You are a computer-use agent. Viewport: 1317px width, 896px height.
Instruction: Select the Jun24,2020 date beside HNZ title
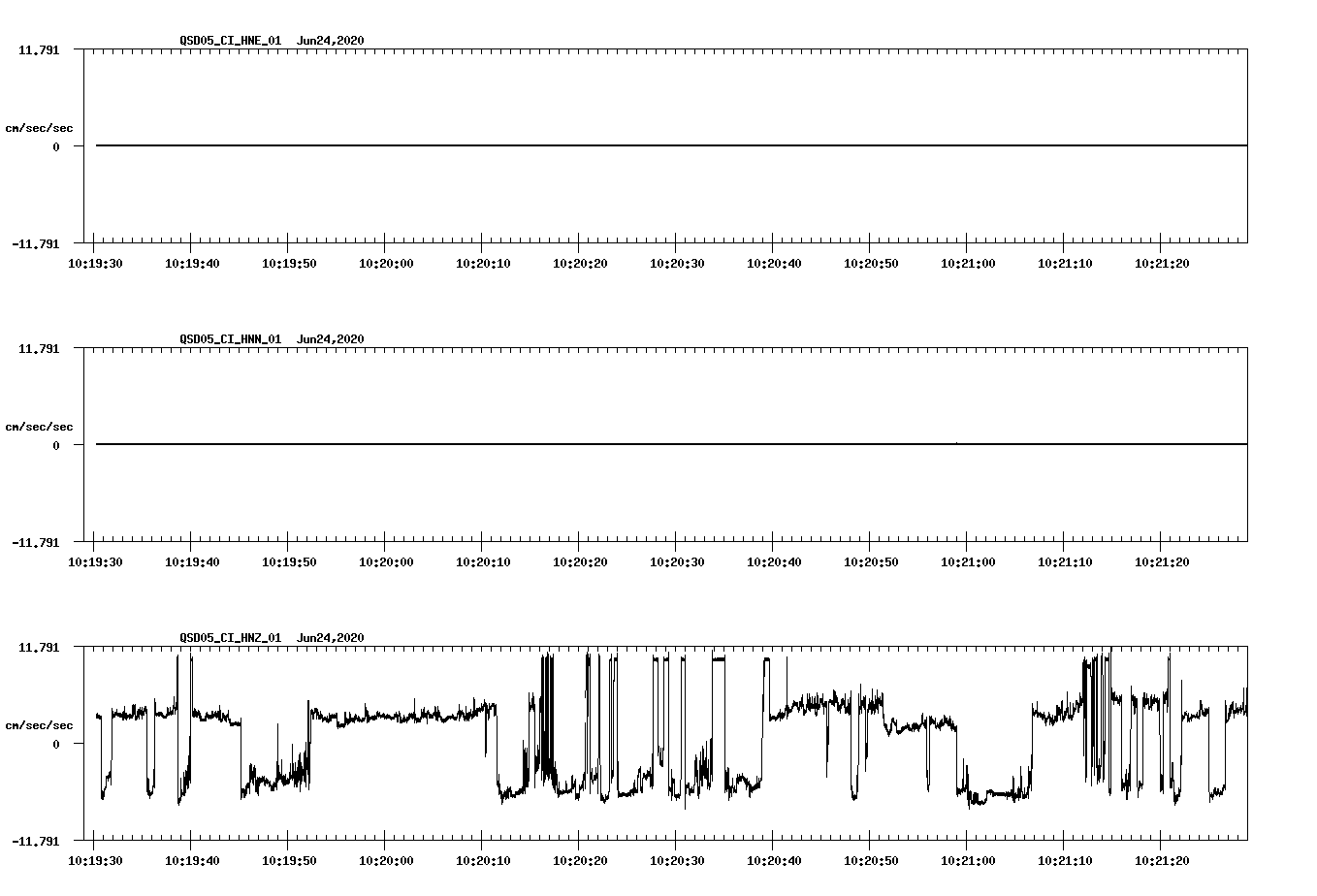[x=331, y=637]
